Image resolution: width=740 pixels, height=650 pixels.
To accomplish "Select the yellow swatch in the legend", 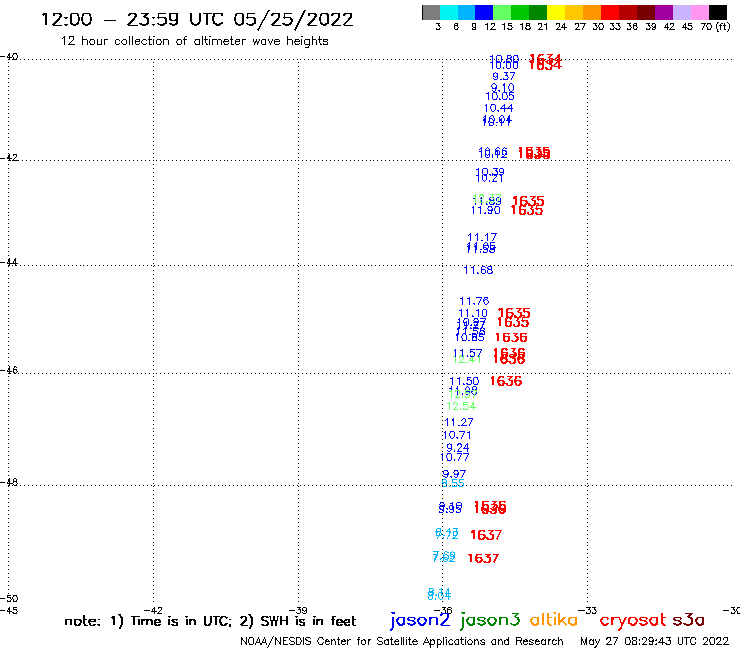I will tap(556, 12).
